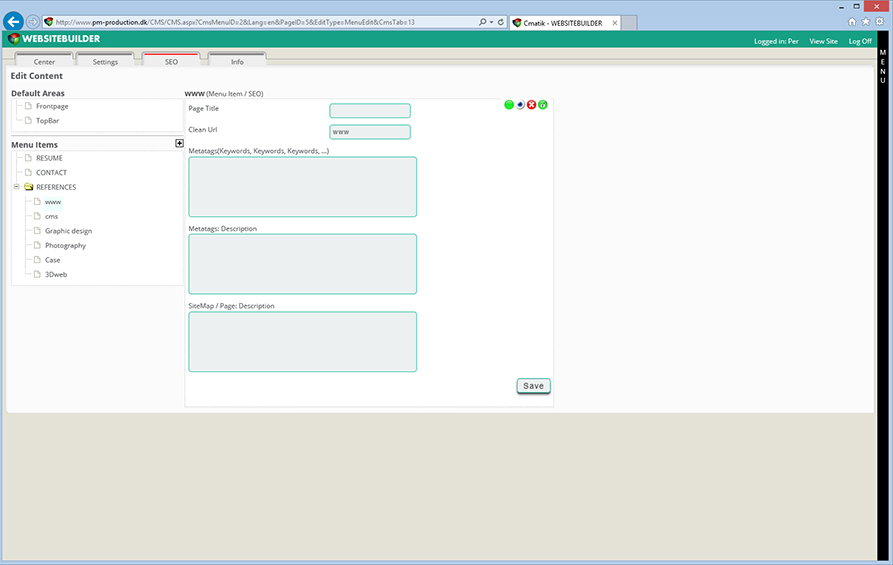Add a new menu item with plus icon

(x=179, y=143)
